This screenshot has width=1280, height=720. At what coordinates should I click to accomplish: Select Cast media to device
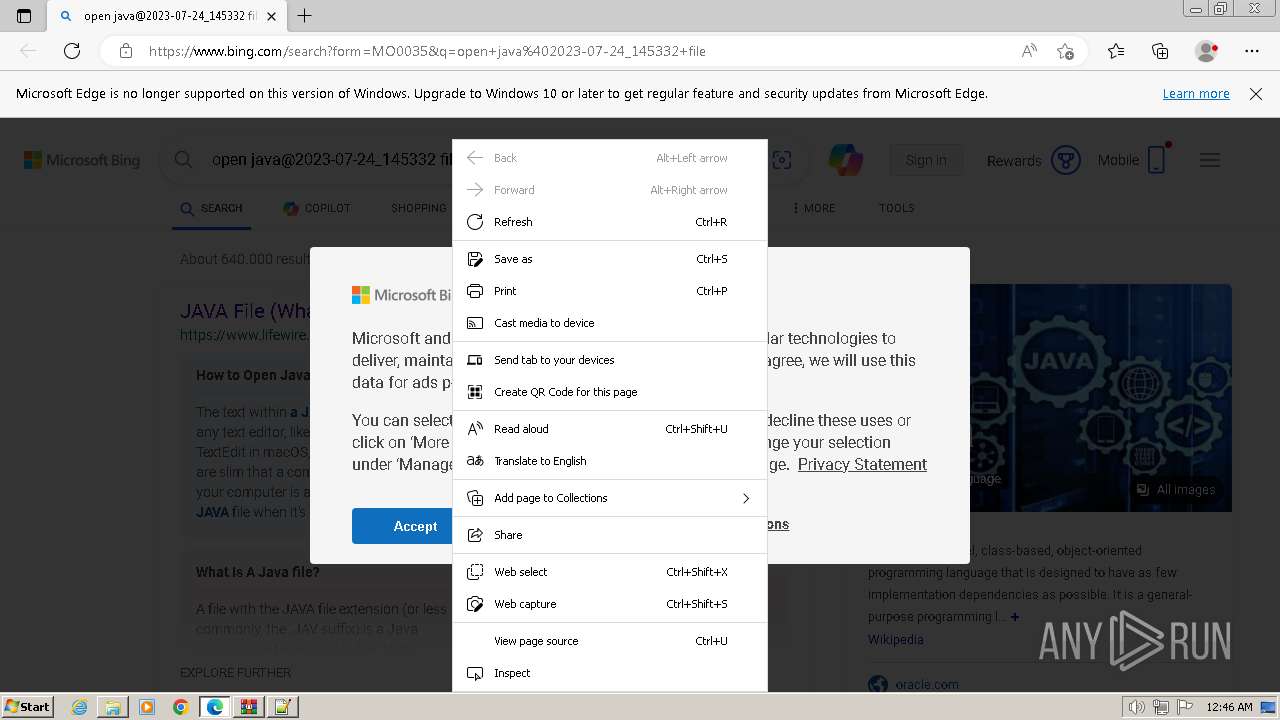tap(610, 323)
